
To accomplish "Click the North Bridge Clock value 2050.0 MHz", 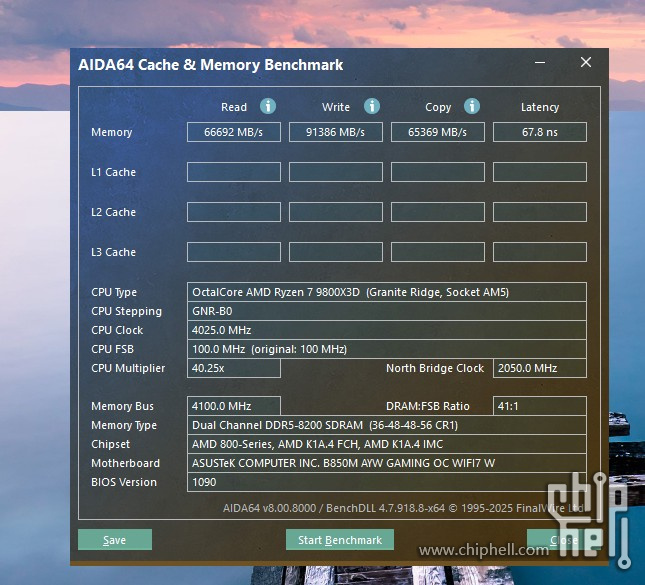I will pos(540,368).
